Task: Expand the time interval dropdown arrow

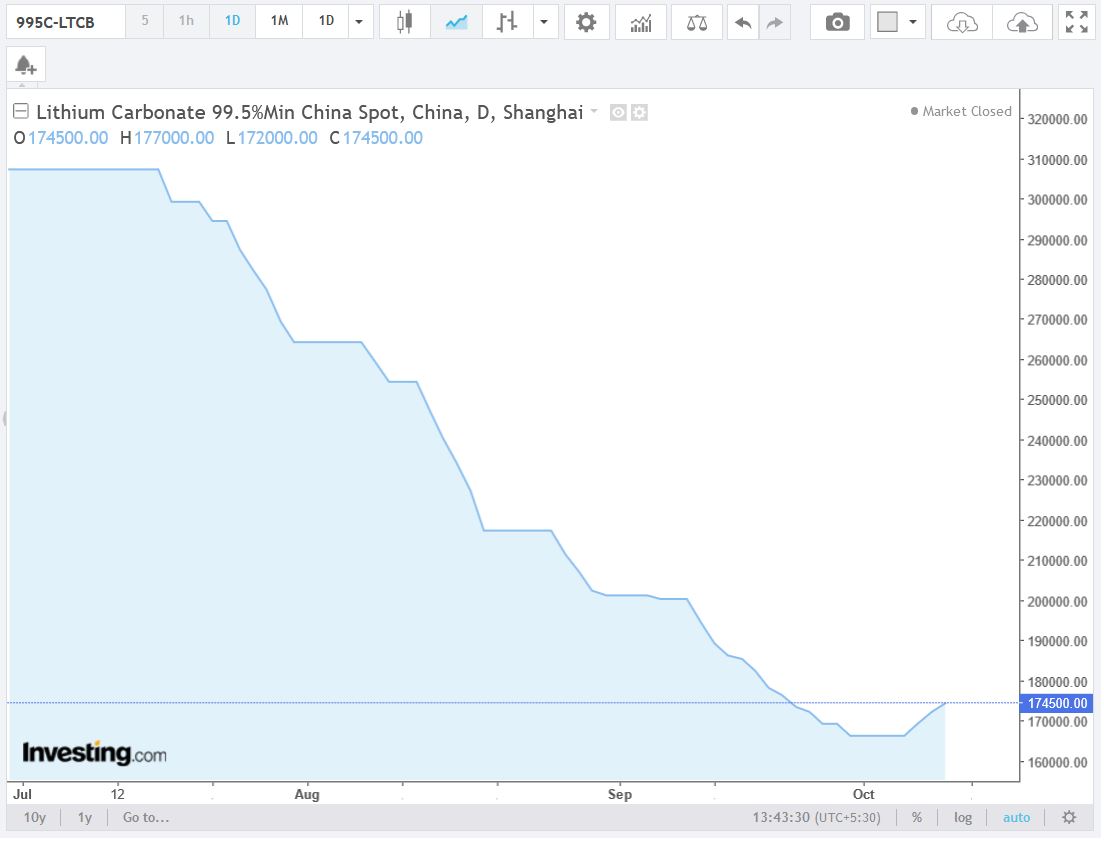Action: click(360, 21)
